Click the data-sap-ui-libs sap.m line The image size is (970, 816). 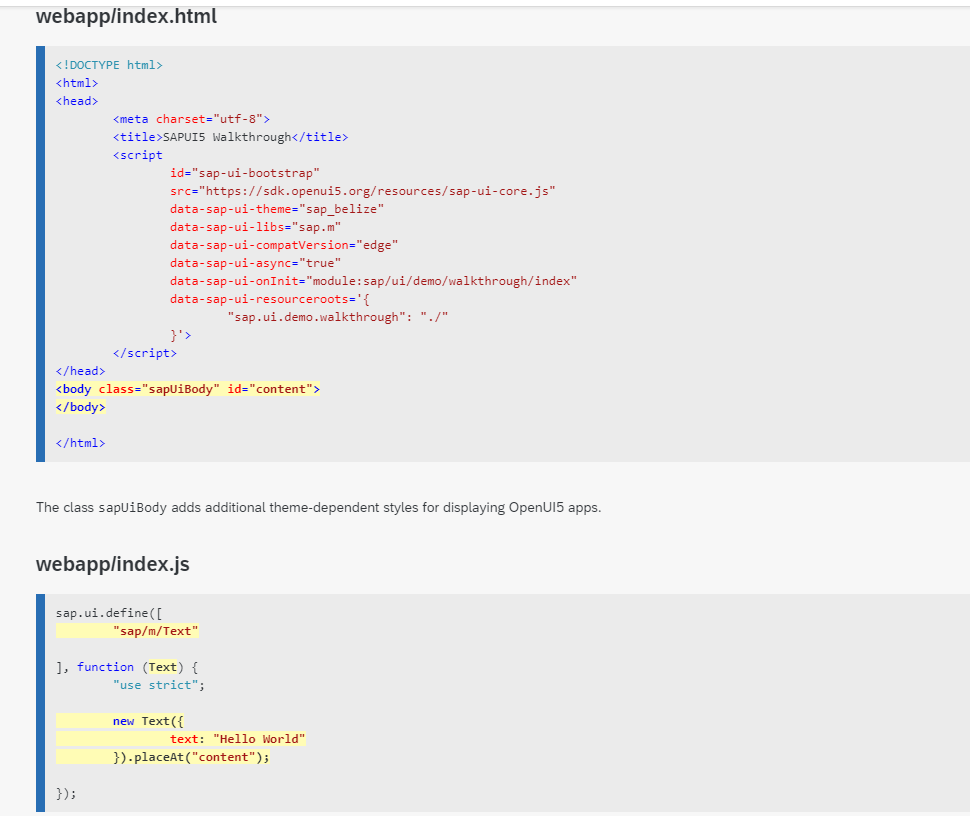[x=255, y=227]
